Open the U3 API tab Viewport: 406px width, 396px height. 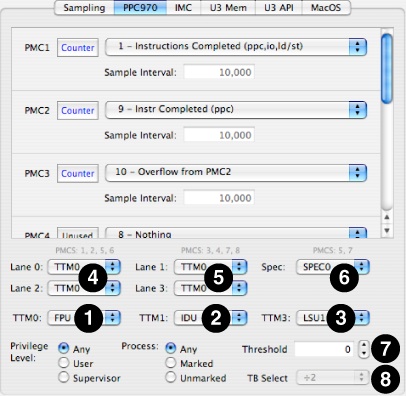(x=279, y=8)
